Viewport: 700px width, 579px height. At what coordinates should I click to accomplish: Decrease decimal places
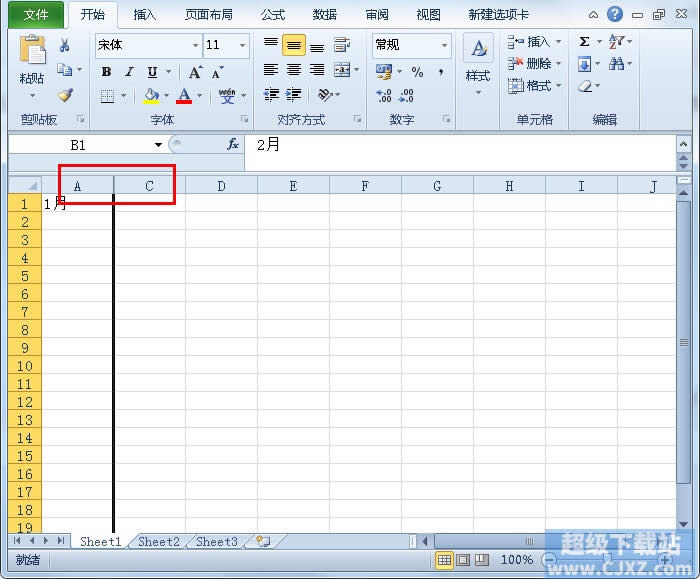point(406,96)
